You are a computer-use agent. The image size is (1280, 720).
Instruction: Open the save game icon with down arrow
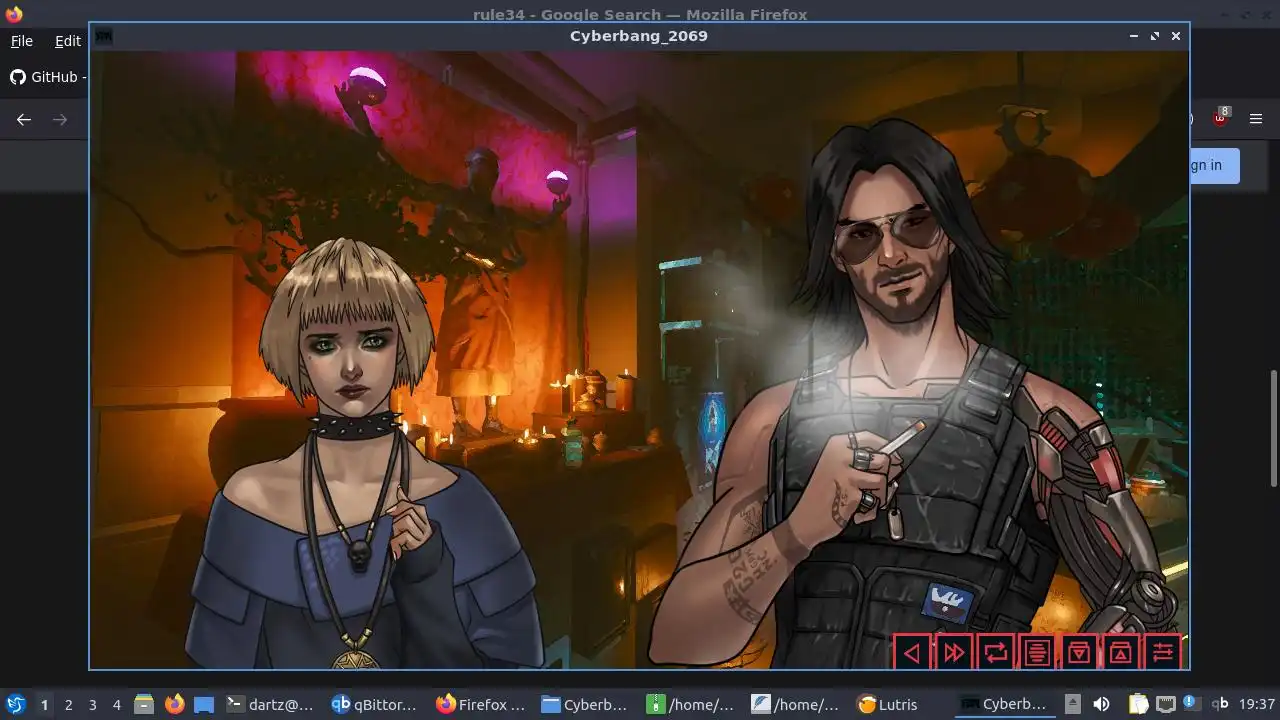(1079, 653)
